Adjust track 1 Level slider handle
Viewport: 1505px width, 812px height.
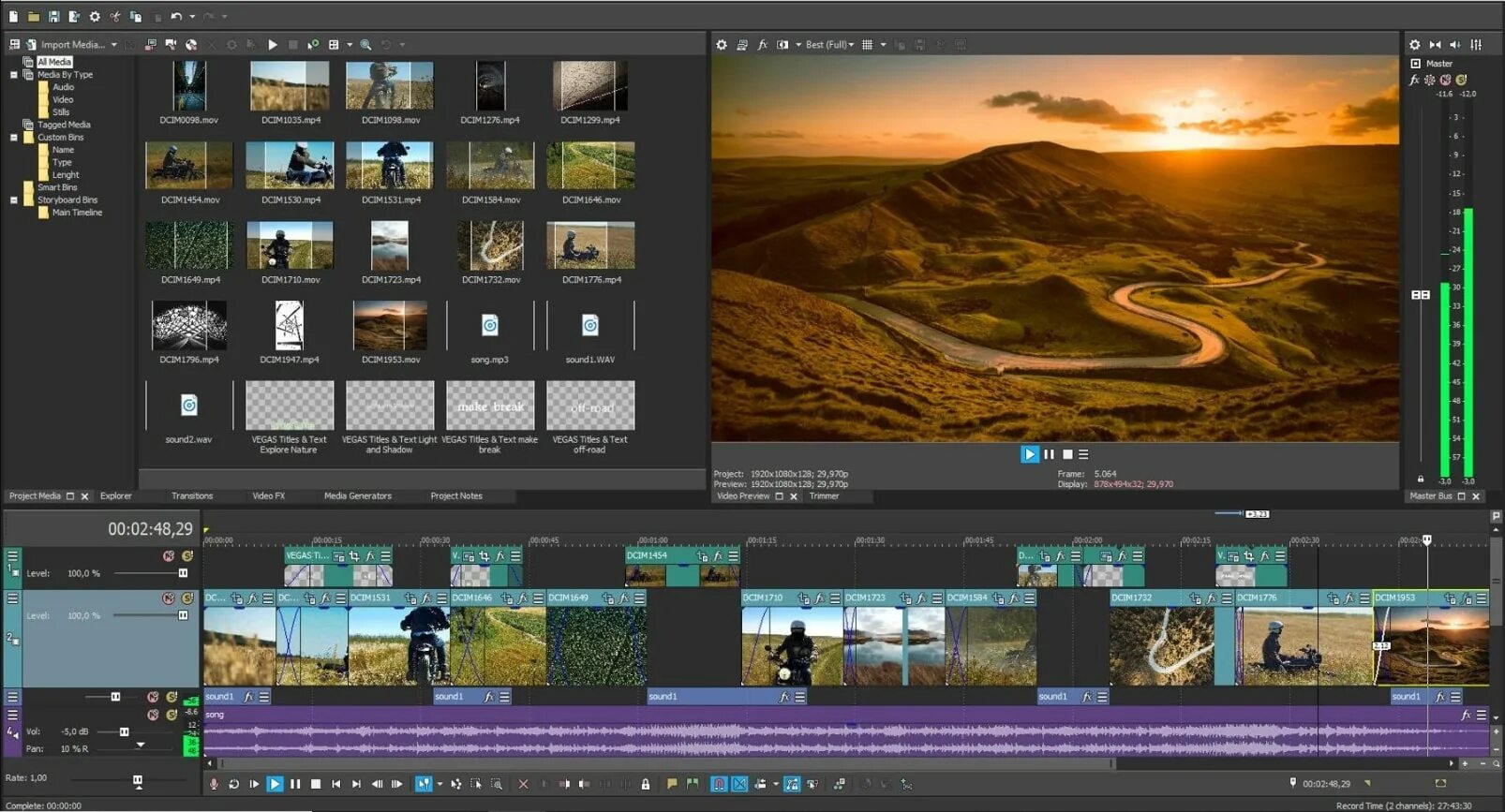click(x=183, y=573)
